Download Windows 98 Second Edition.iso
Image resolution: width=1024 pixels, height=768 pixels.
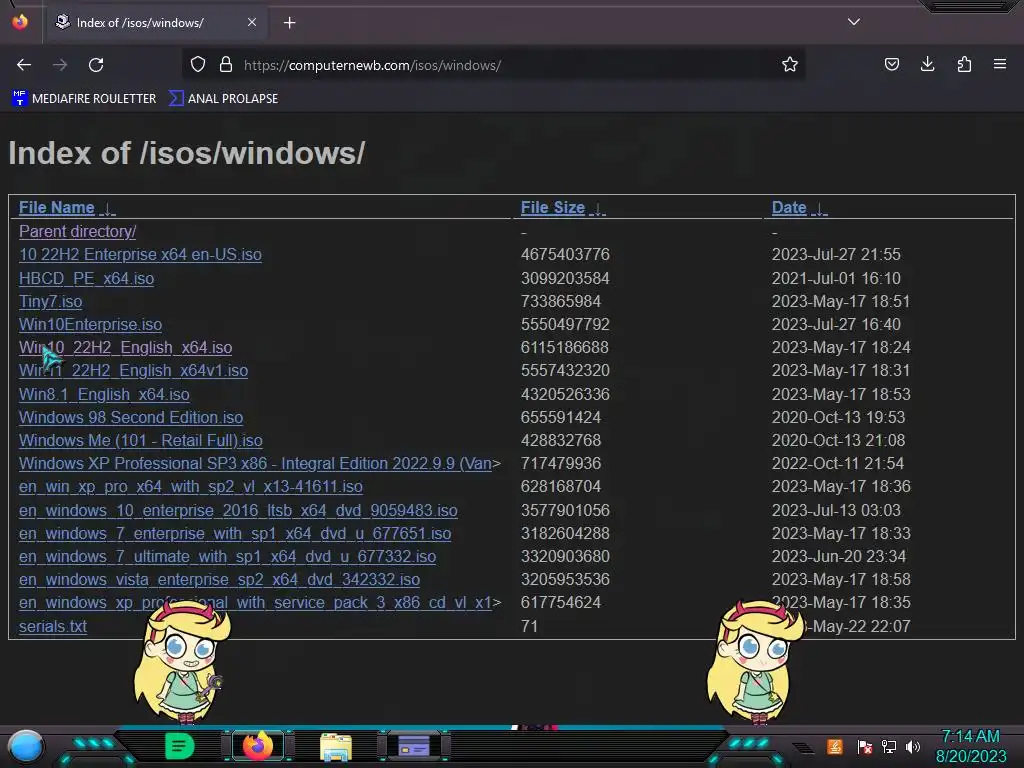[x=131, y=417]
